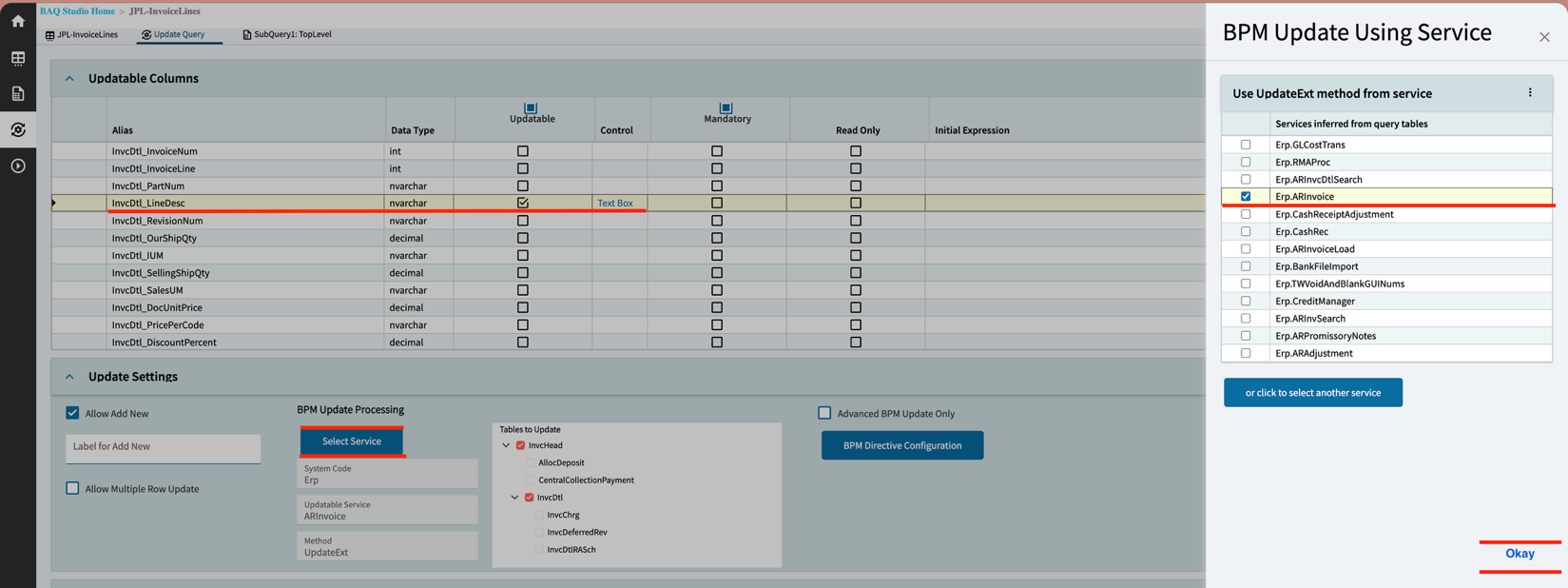Click the JPL-InvoiceLines breadcrumb text
Viewport: 1568px width, 588px height.
click(x=165, y=11)
